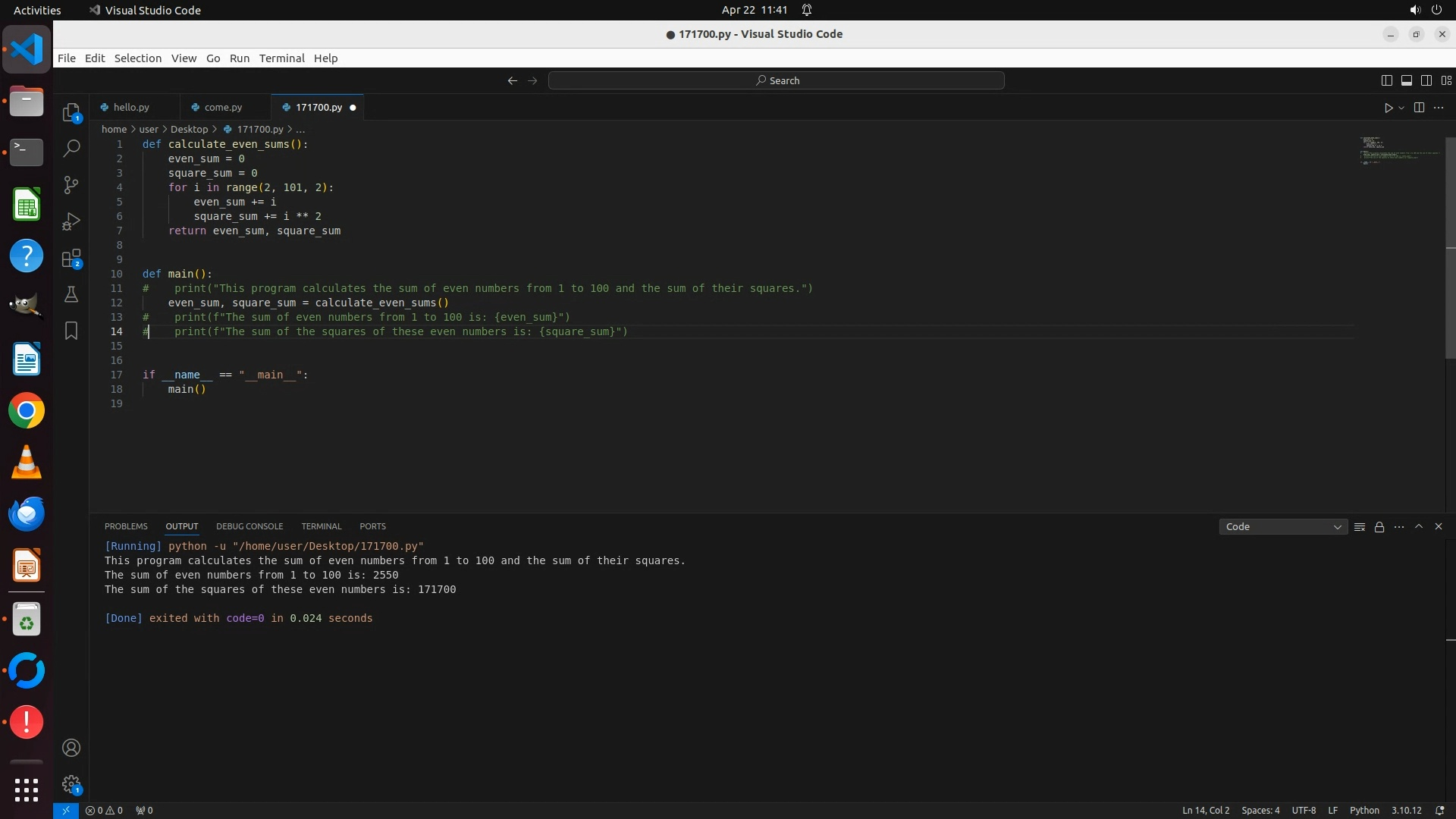Clear the output panel contents
This screenshot has height=819, width=1456.
coord(1360,527)
